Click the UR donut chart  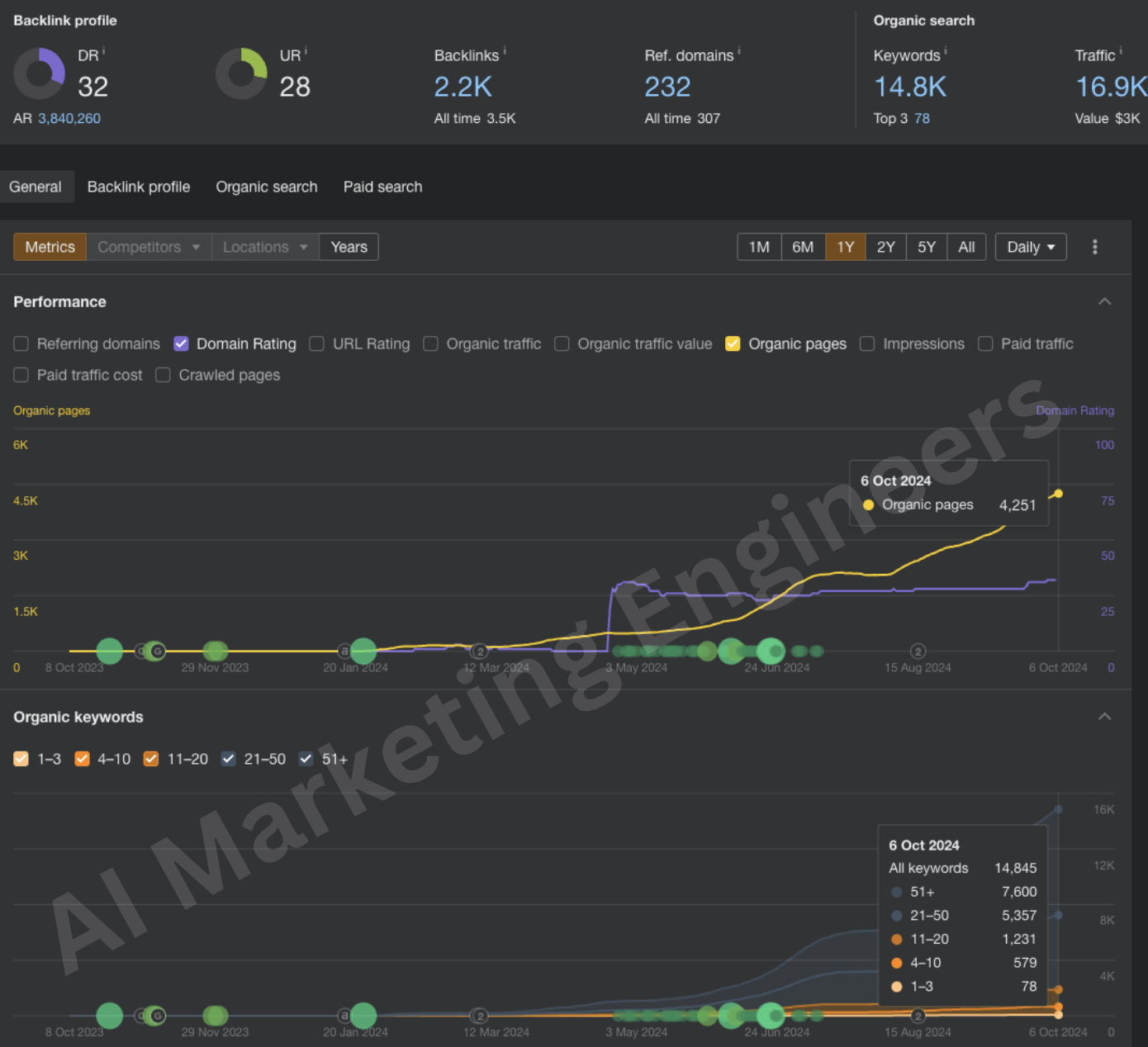pyautogui.click(x=241, y=73)
